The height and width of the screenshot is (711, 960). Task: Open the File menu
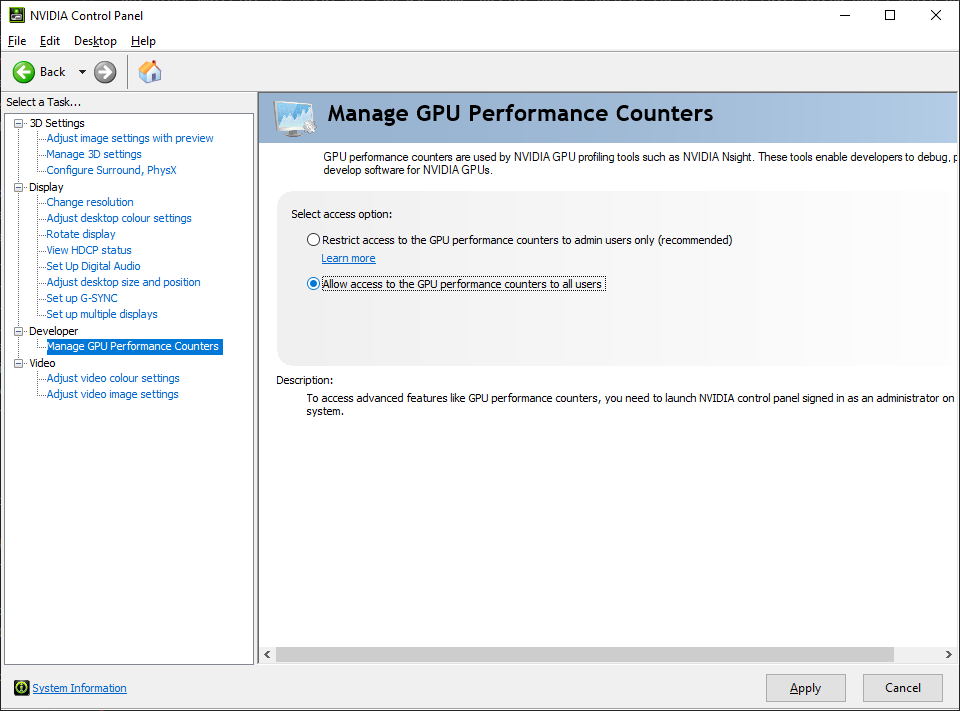pyautogui.click(x=17, y=41)
